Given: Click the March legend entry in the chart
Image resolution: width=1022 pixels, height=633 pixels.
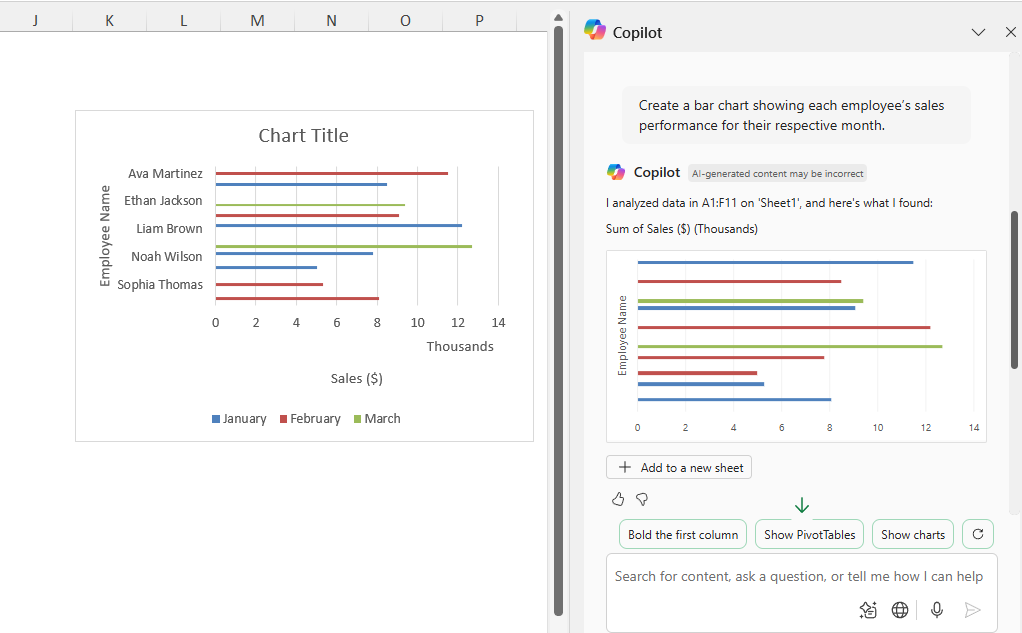Looking at the screenshot, I should point(376,419).
